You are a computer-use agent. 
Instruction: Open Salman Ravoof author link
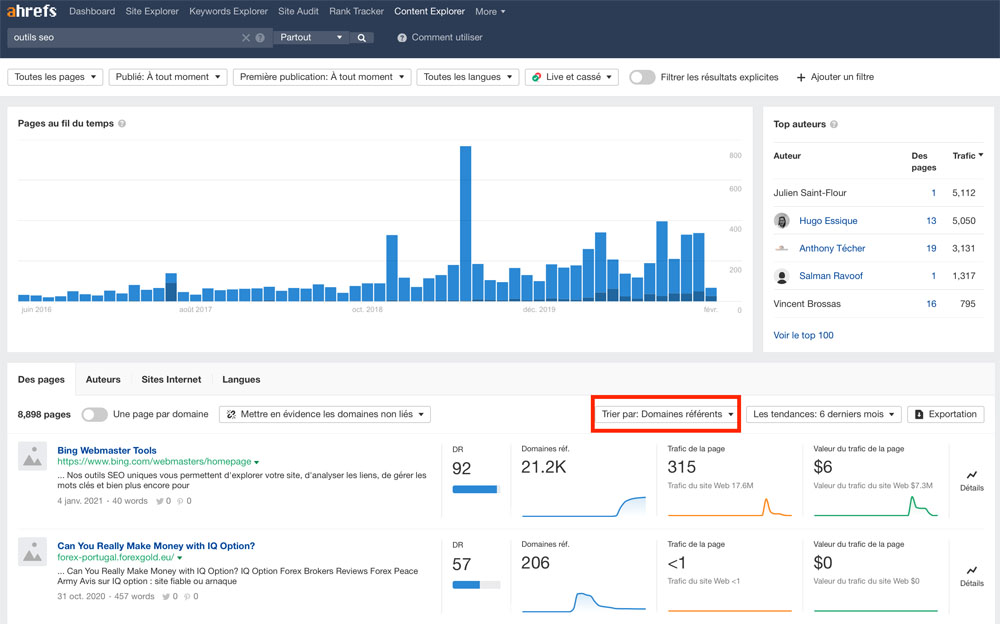[x=831, y=276]
